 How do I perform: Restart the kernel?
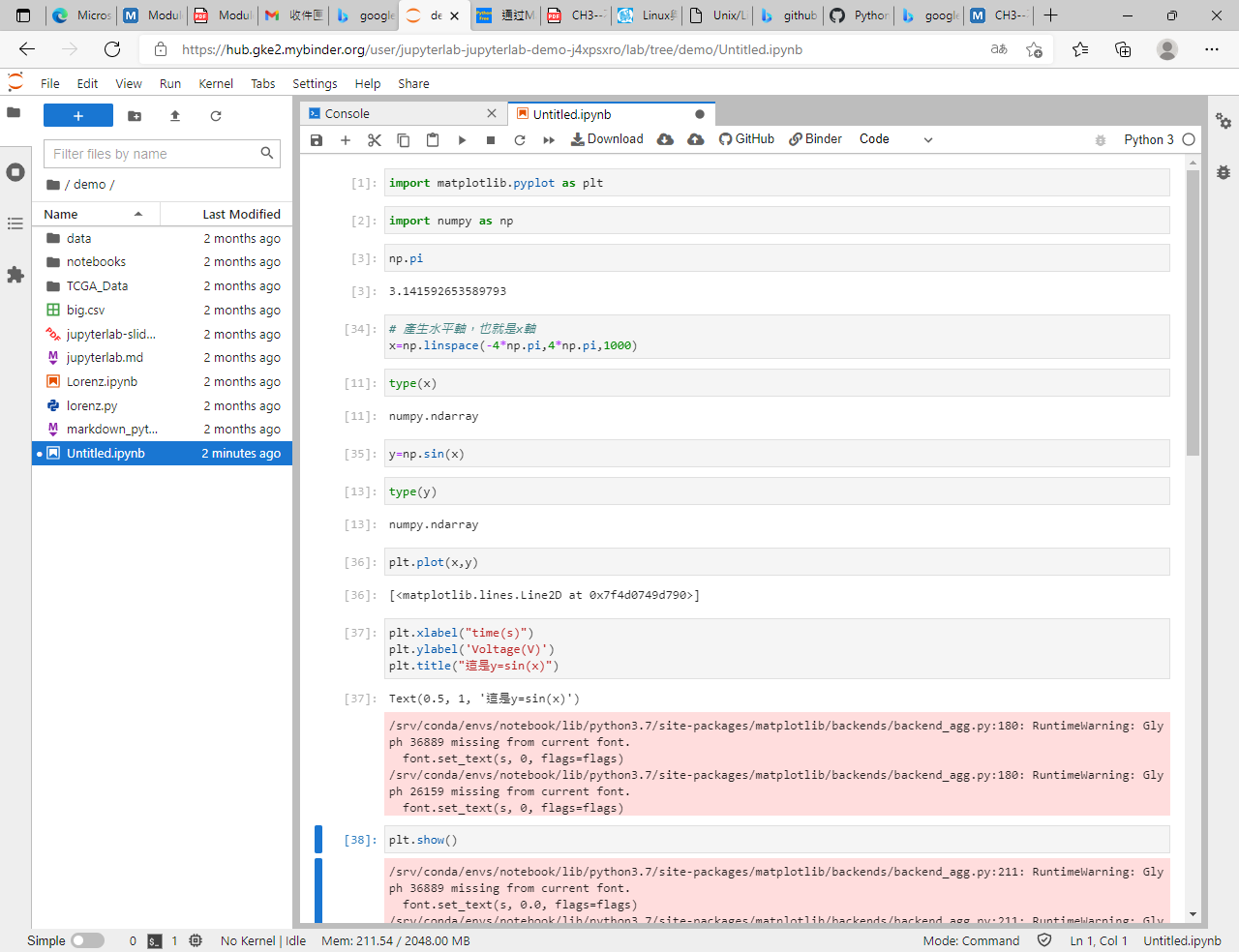520,139
